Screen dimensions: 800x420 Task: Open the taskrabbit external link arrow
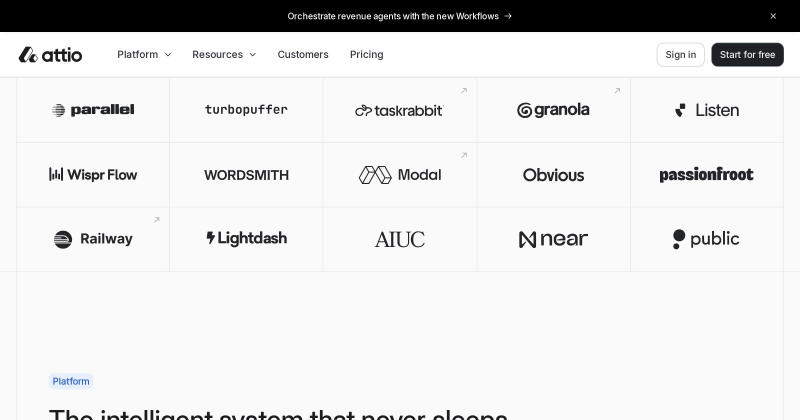[x=464, y=91]
